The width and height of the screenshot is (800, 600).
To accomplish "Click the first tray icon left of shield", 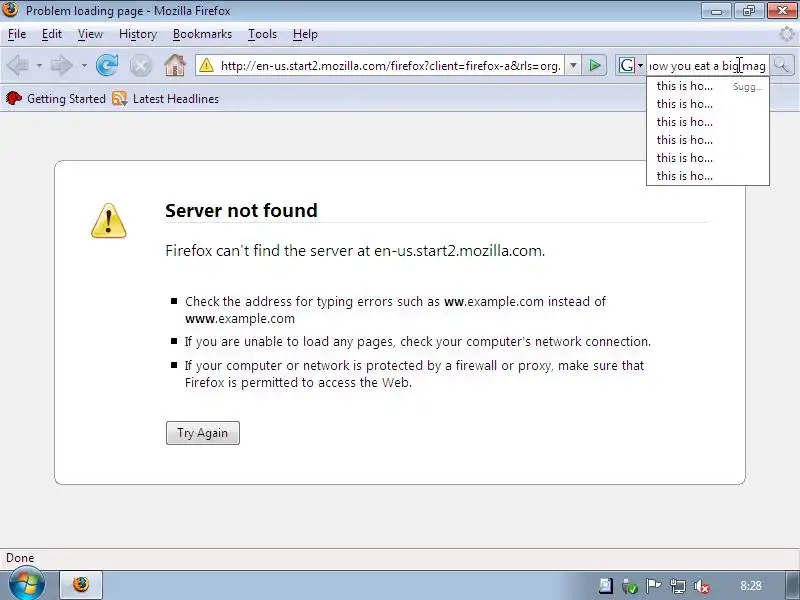I will (606, 586).
